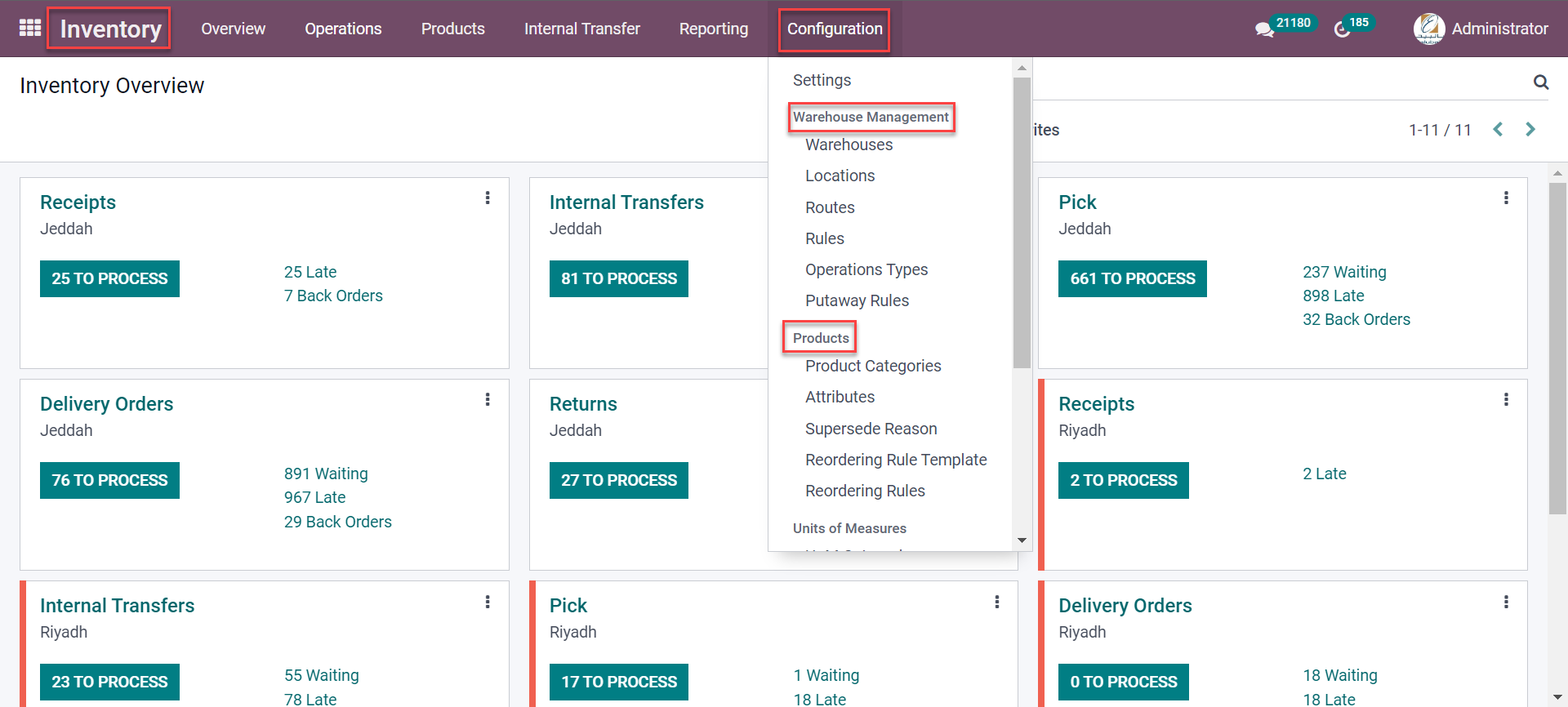The width and height of the screenshot is (1568, 707).
Task: Open the apps grid menu icon
Action: click(30, 29)
